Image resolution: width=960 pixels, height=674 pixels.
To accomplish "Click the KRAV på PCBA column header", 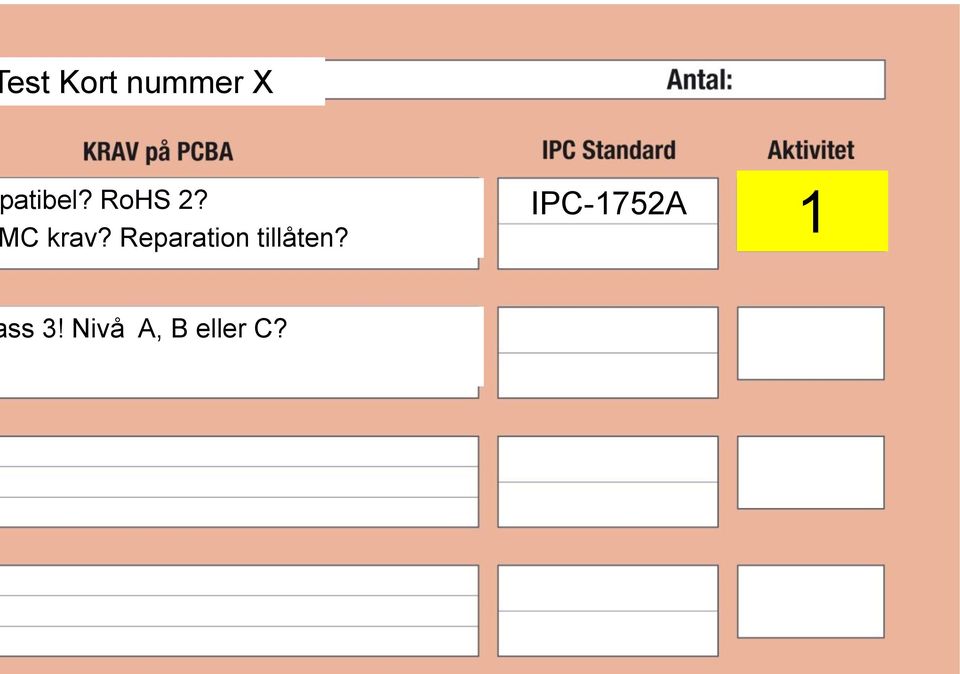I will pyautogui.click(x=158, y=152).
